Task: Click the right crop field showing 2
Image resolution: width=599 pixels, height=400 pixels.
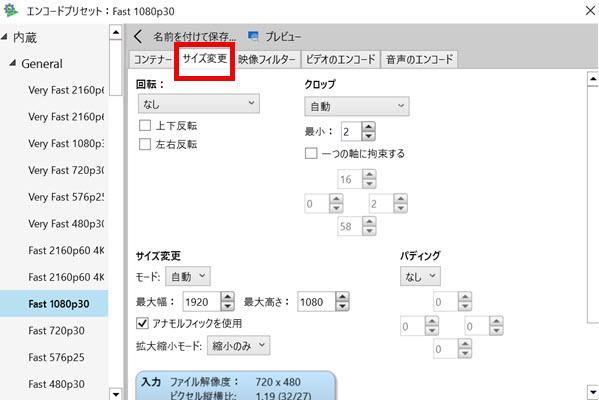Action: [381, 204]
